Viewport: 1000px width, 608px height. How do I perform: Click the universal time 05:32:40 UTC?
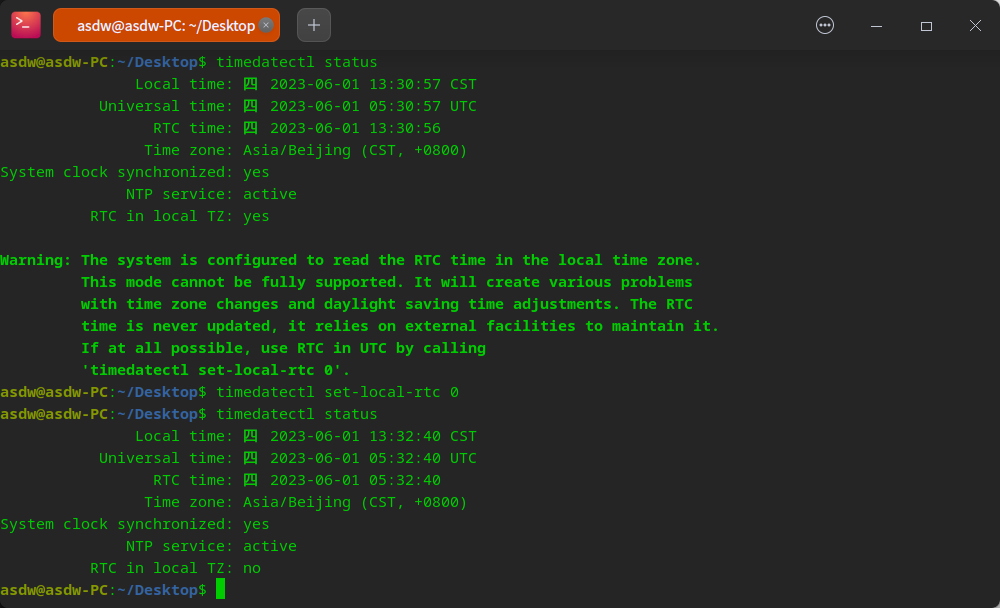click(373, 458)
